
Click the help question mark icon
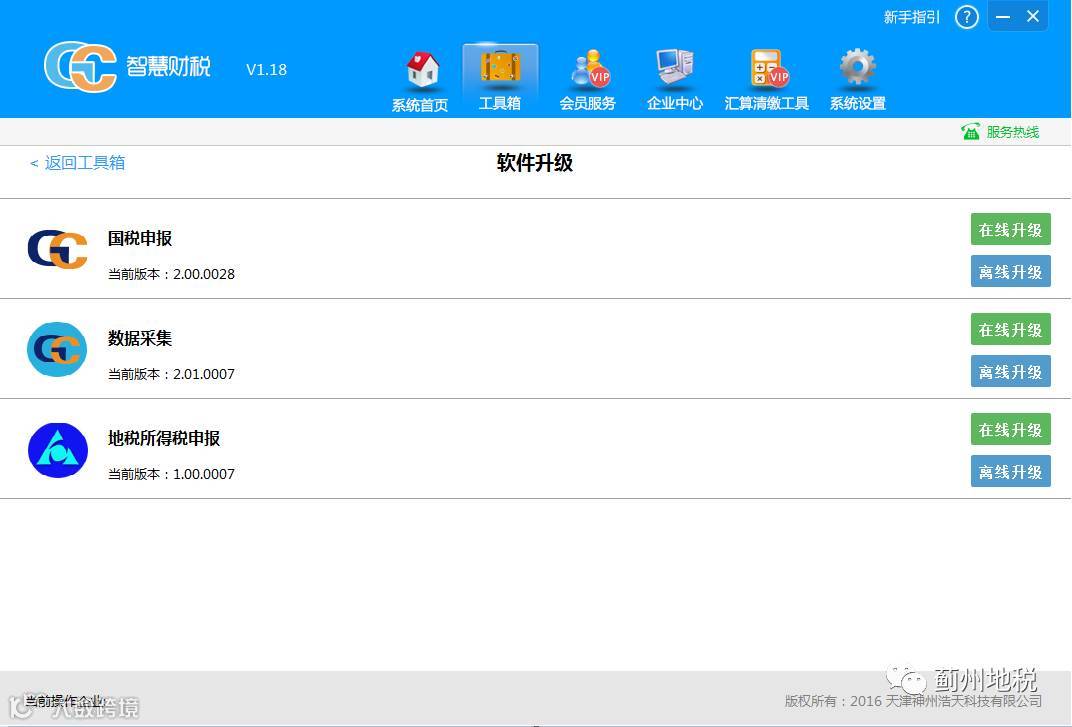967,17
